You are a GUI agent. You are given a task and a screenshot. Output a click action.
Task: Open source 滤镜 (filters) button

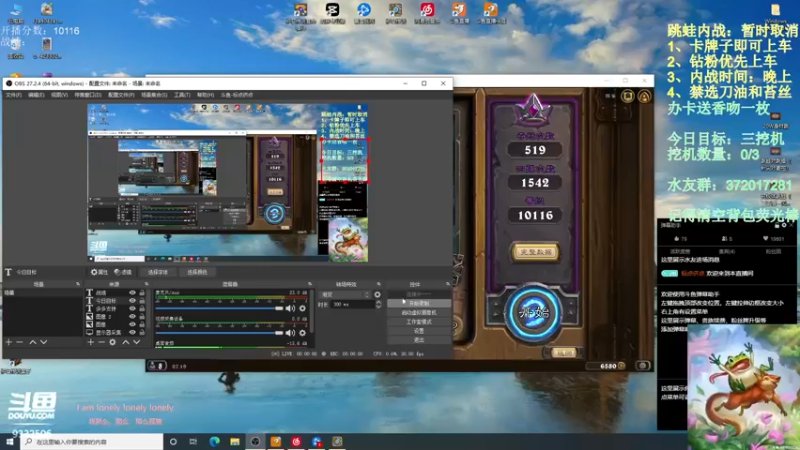point(122,272)
